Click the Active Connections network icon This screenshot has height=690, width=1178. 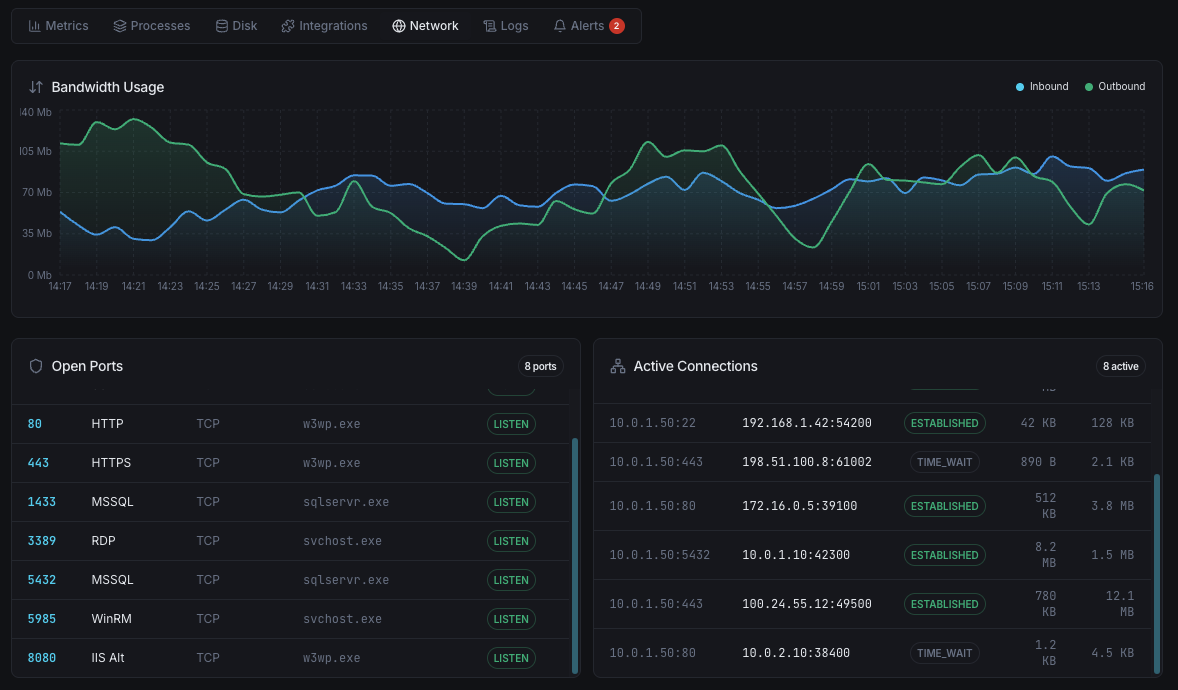pyautogui.click(x=618, y=366)
